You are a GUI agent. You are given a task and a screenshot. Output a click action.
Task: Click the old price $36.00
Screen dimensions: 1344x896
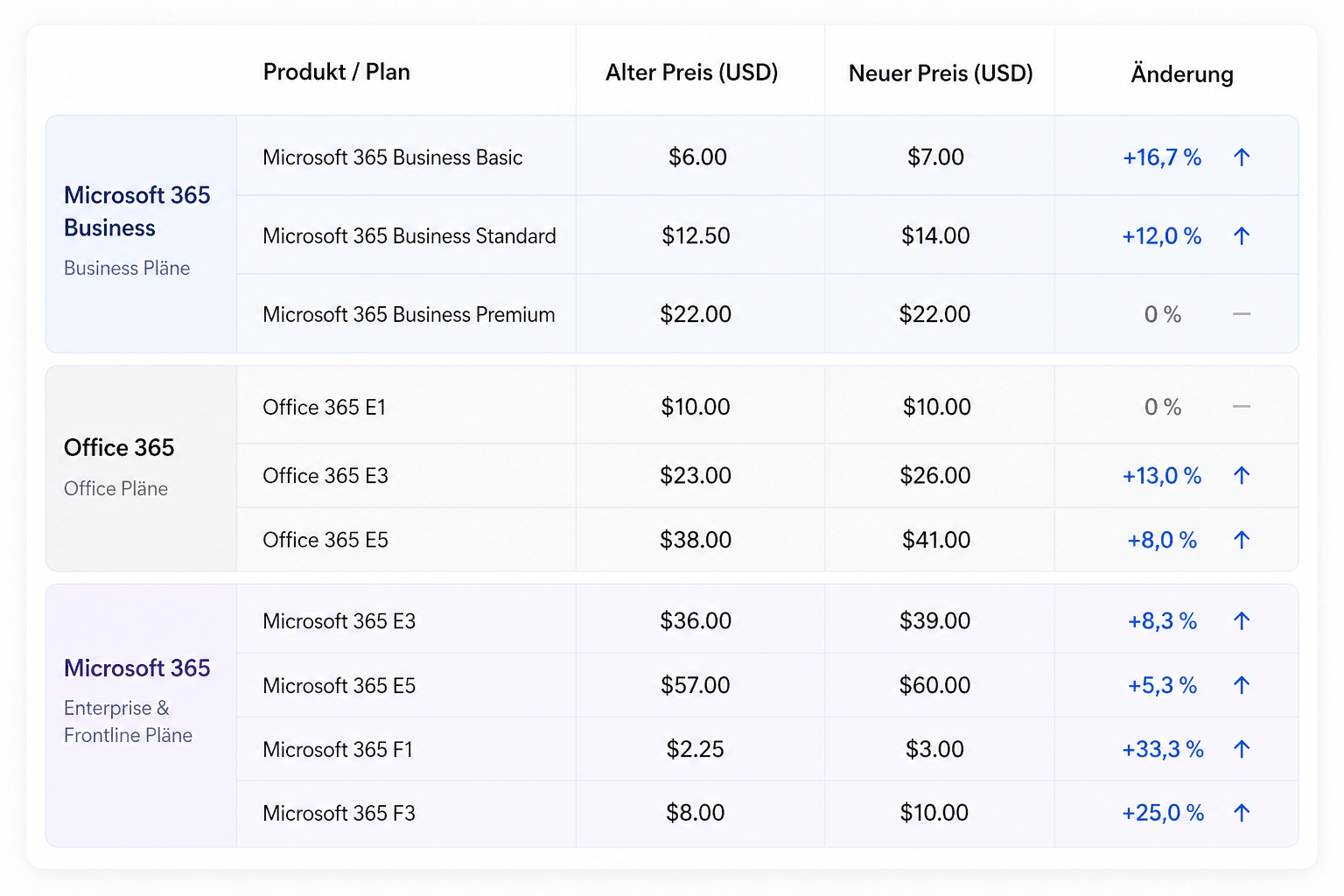pyautogui.click(x=696, y=620)
